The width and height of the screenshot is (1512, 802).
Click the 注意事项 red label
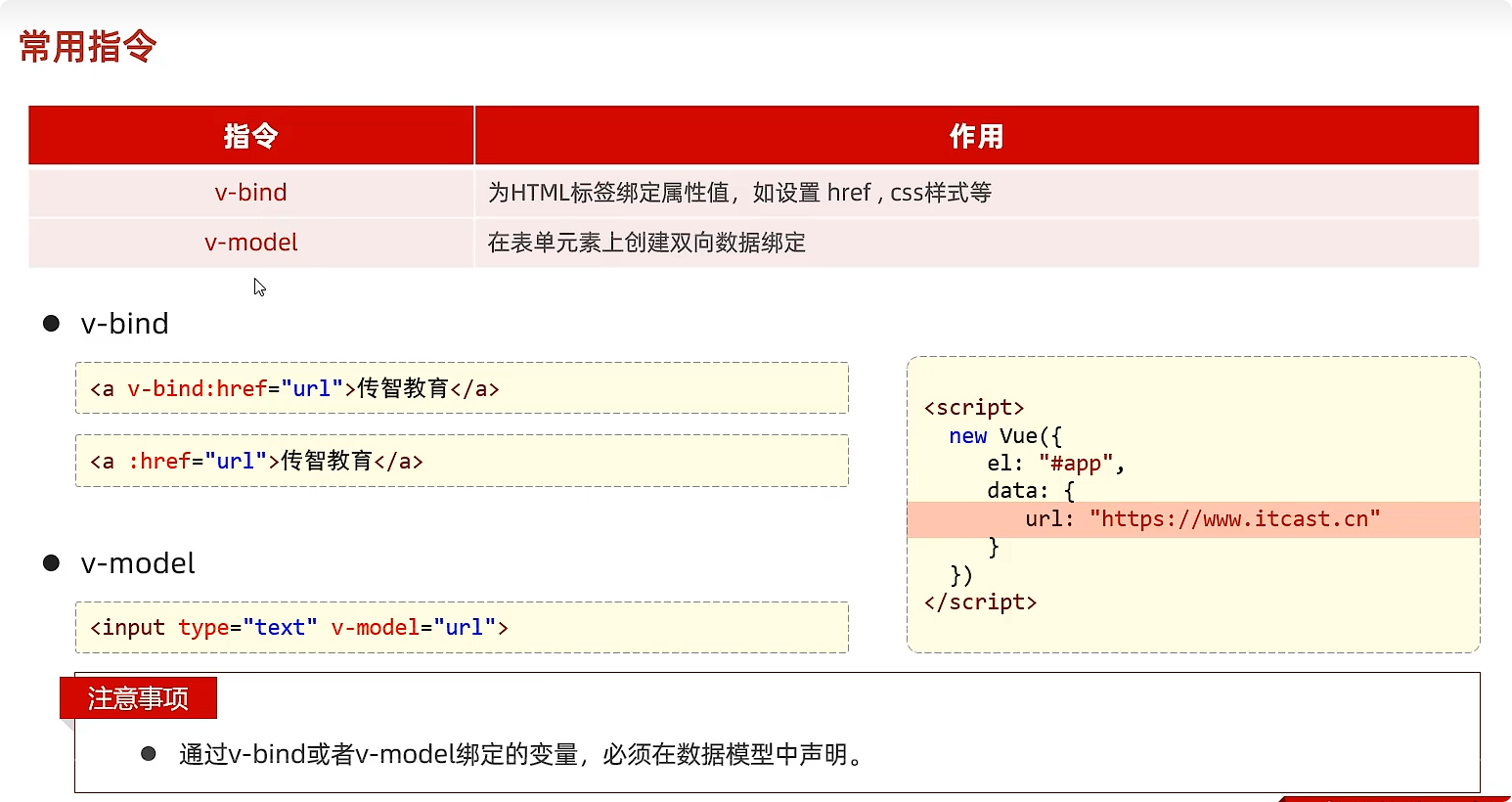[x=138, y=698]
